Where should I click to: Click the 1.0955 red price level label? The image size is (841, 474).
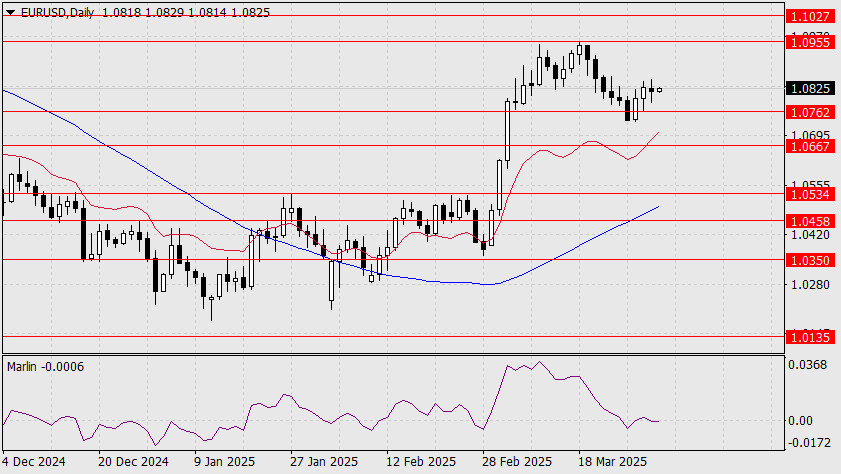tap(810, 42)
